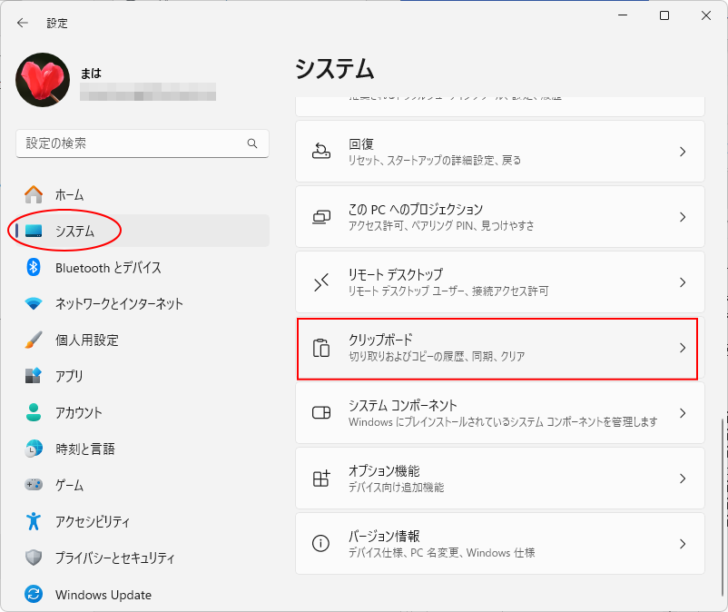Click the まは user name
Screen dimensions: 728x612
click(x=91, y=73)
